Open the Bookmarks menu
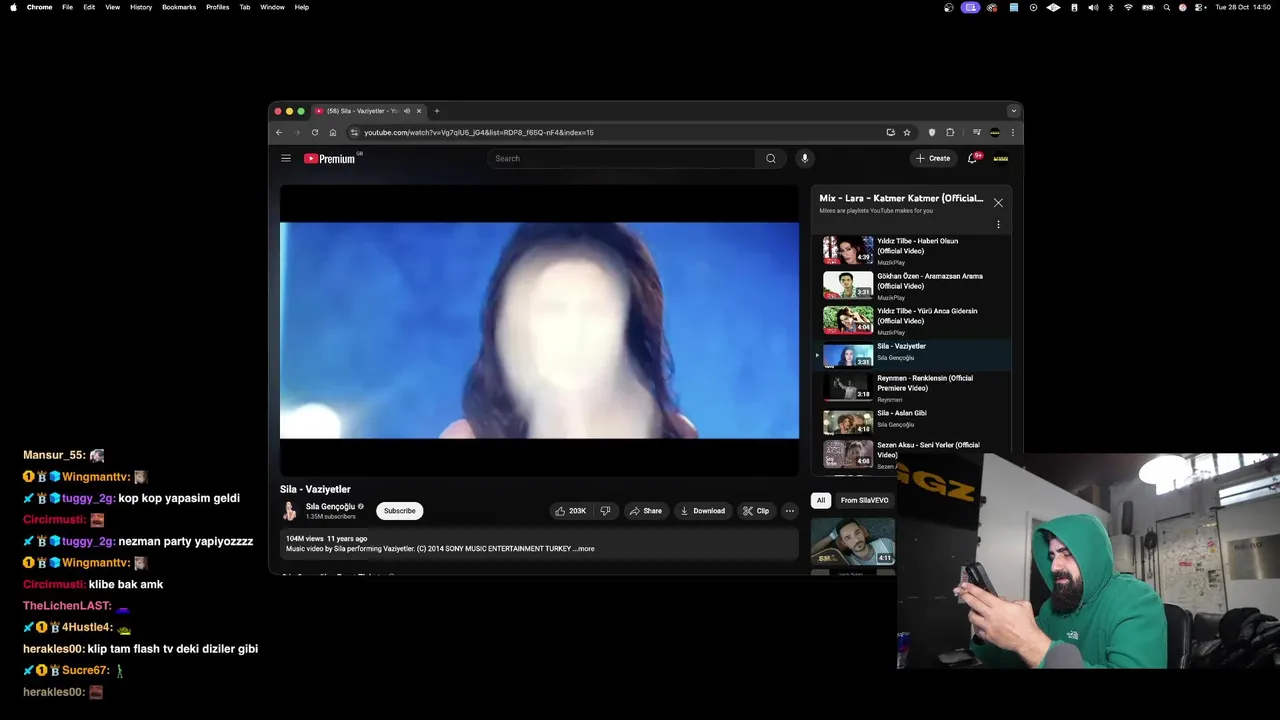The height and width of the screenshot is (720, 1280). pyautogui.click(x=179, y=7)
